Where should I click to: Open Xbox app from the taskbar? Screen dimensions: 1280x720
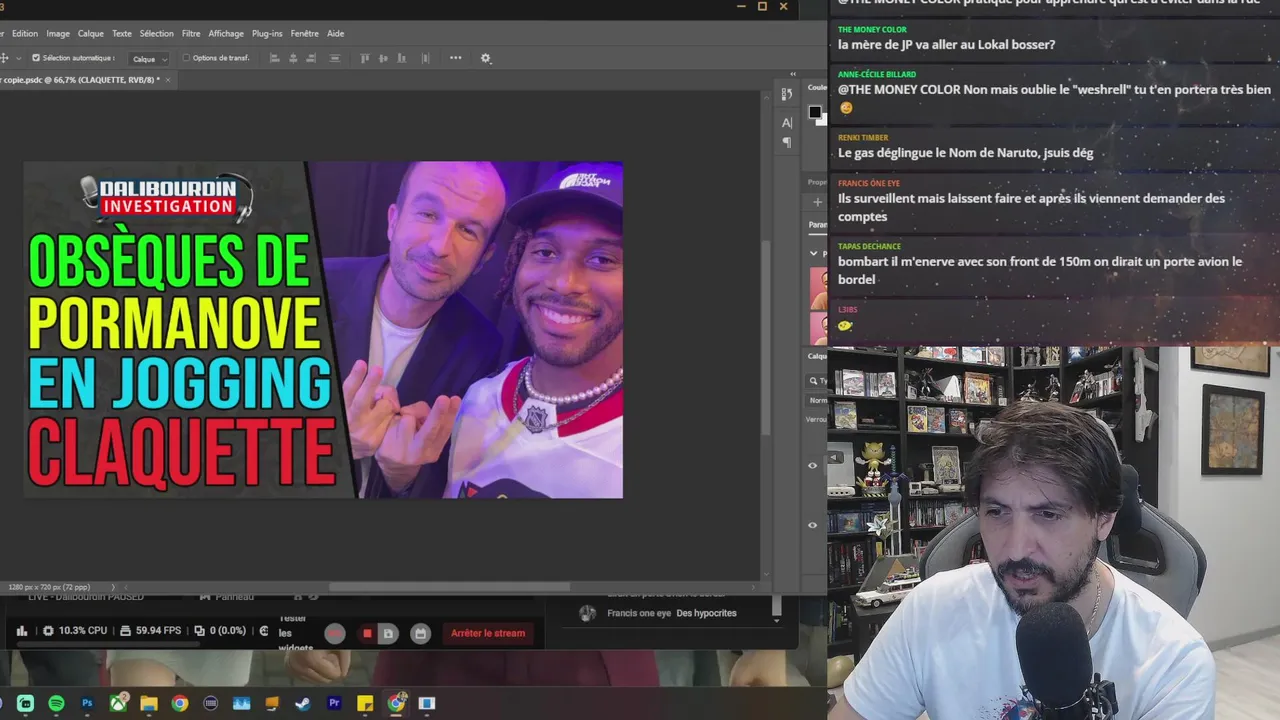(118, 704)
